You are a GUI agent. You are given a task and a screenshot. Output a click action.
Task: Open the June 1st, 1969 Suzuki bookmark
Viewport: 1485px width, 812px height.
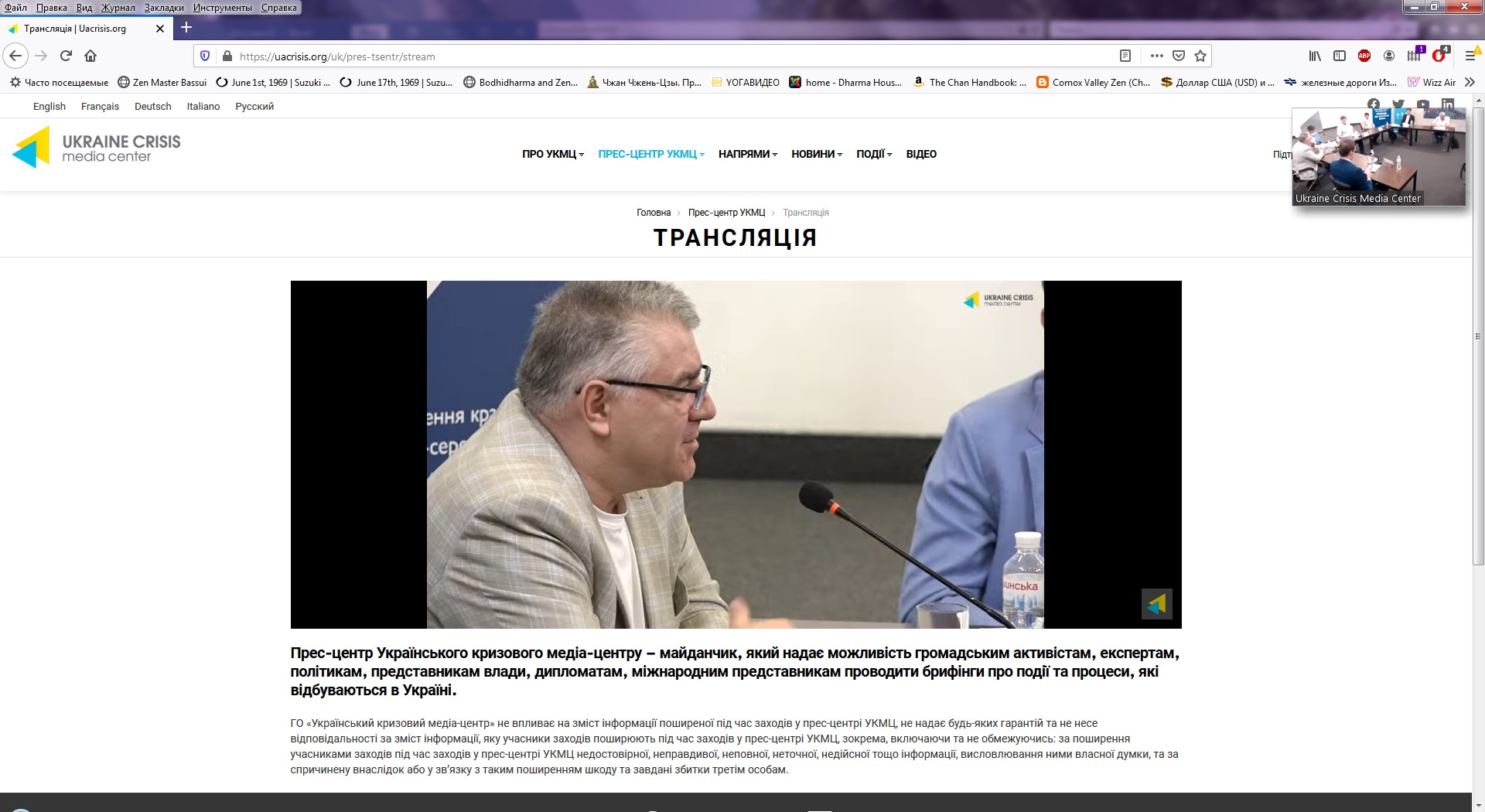[x=274, y=82]
